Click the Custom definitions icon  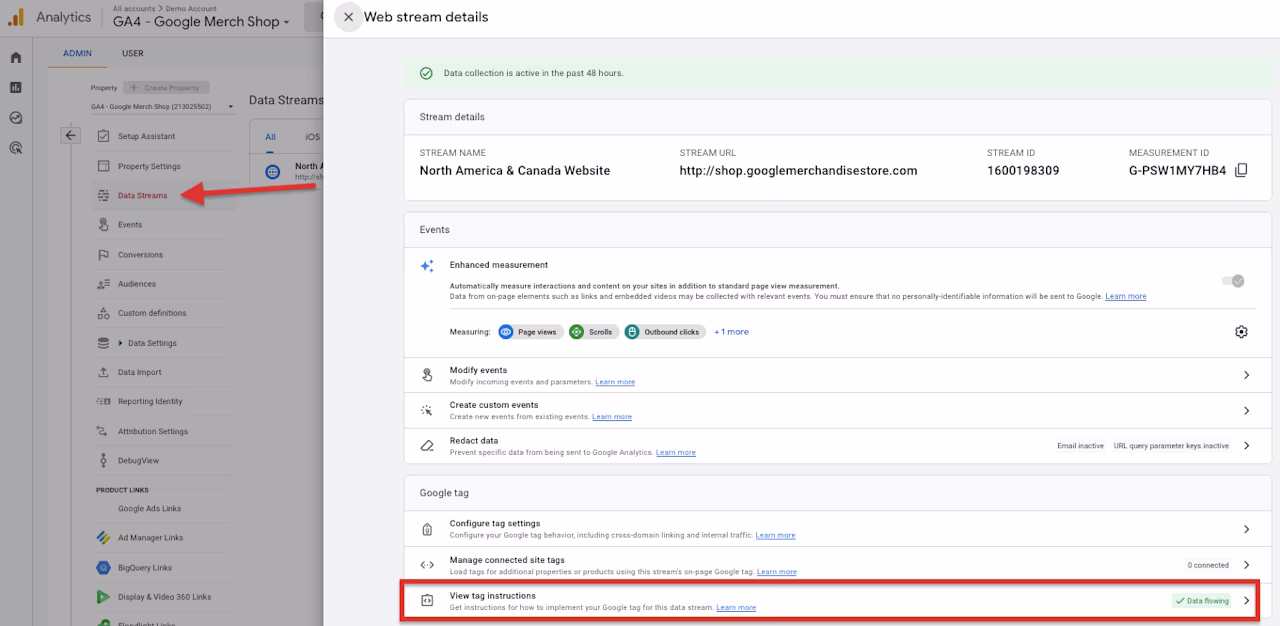click(x=103, y=313)
